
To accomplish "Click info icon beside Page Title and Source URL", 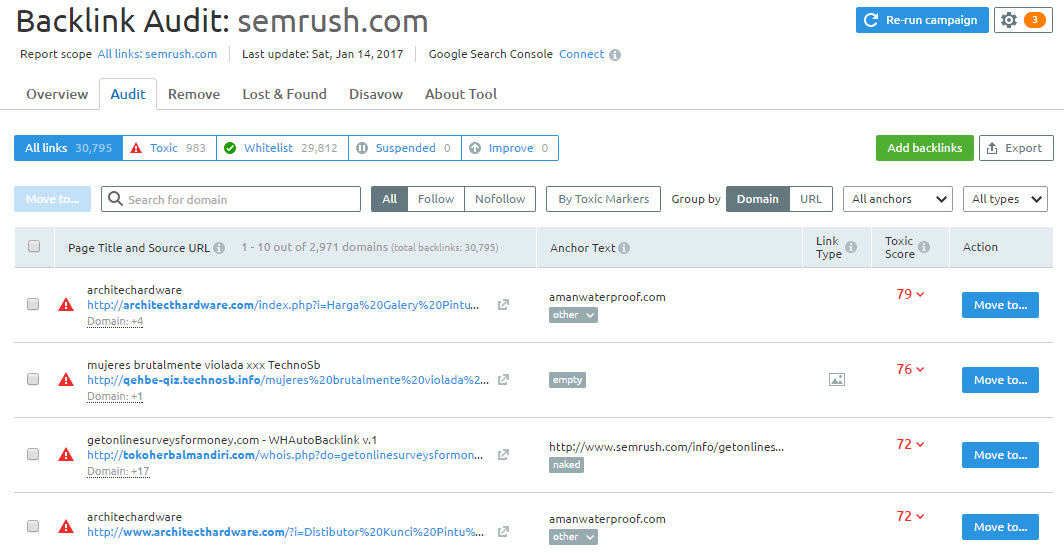I will coord(219,248).
